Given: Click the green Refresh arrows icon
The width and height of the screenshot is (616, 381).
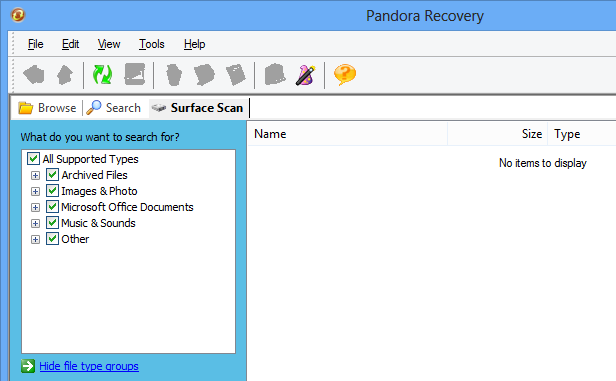Looking at the screenshot, I should coord(103,75).
